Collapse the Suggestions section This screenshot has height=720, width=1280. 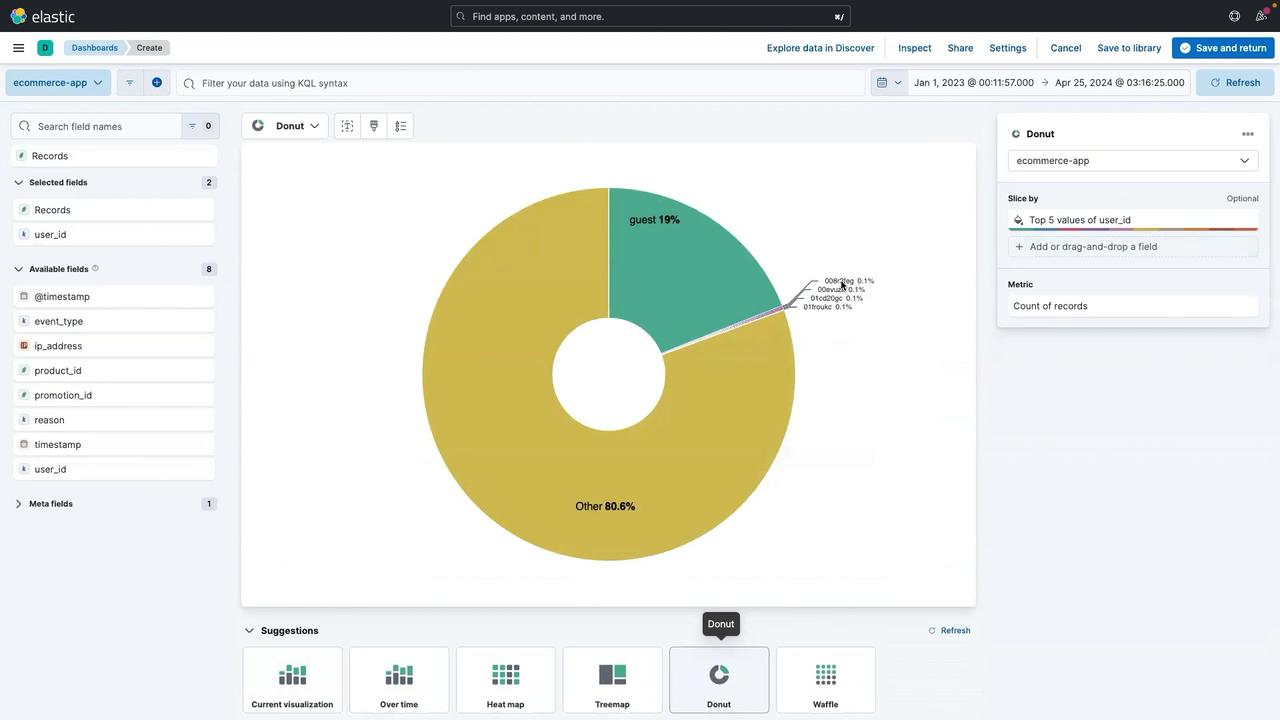(x=250, y=631)
